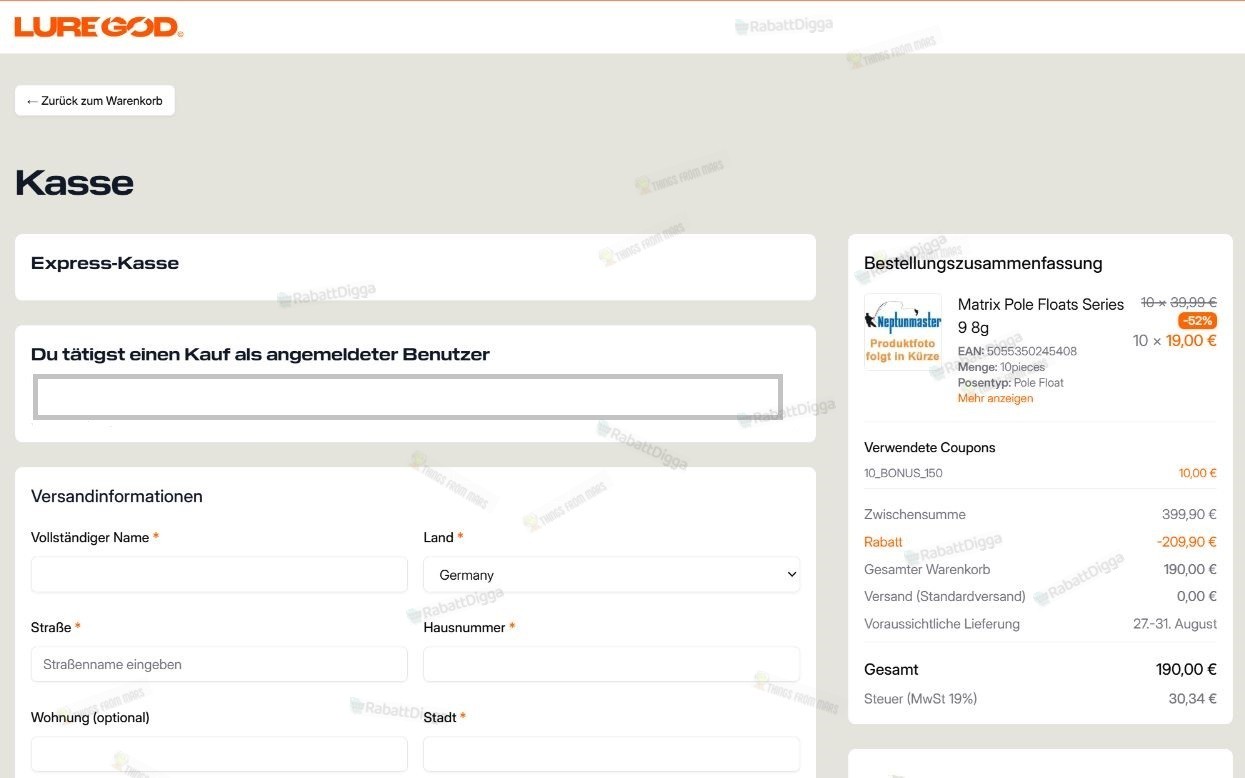
Task: Select the Express-Kasse heading
Action: tap(105, 264)
